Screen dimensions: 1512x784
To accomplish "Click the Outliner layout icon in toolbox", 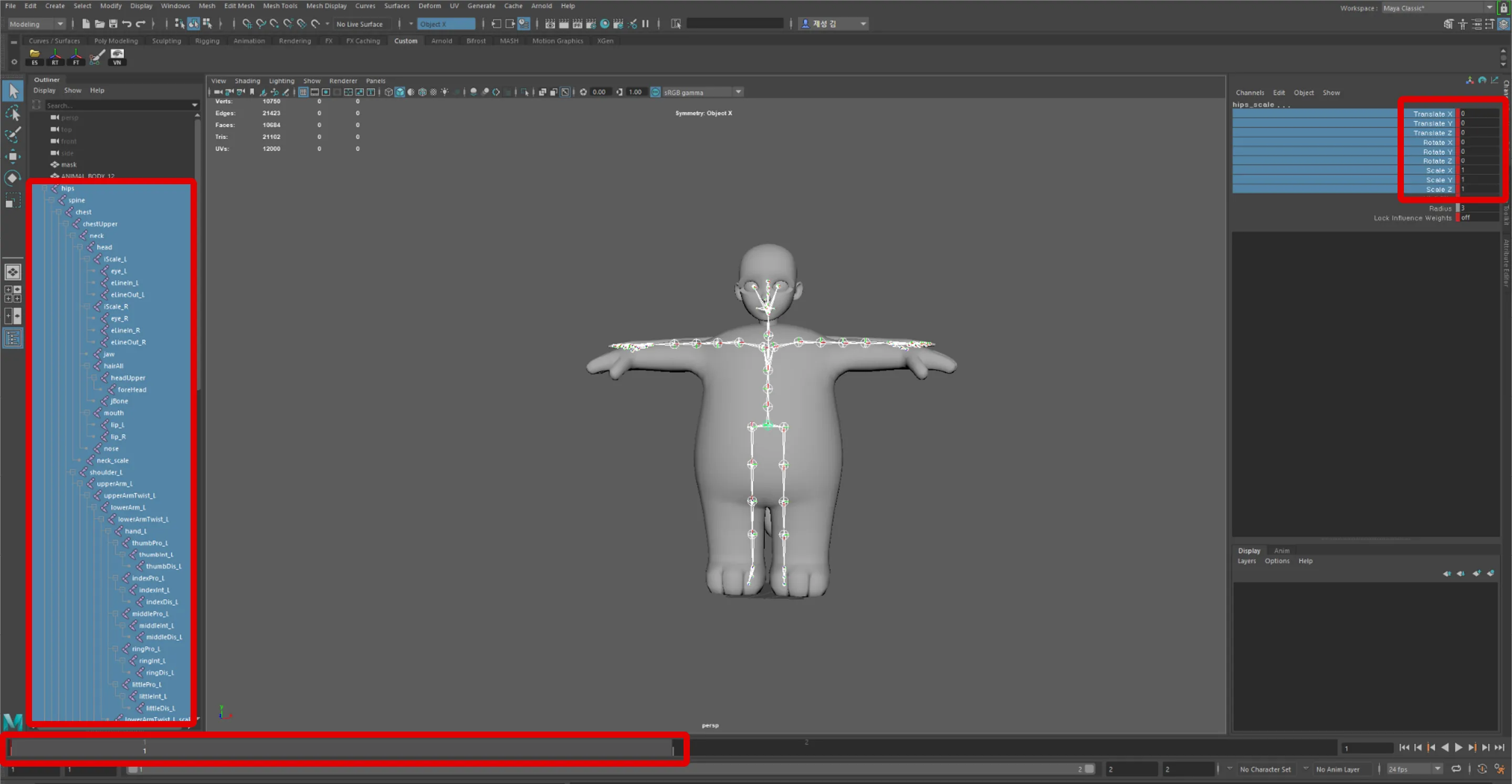I will pos(13,338).
